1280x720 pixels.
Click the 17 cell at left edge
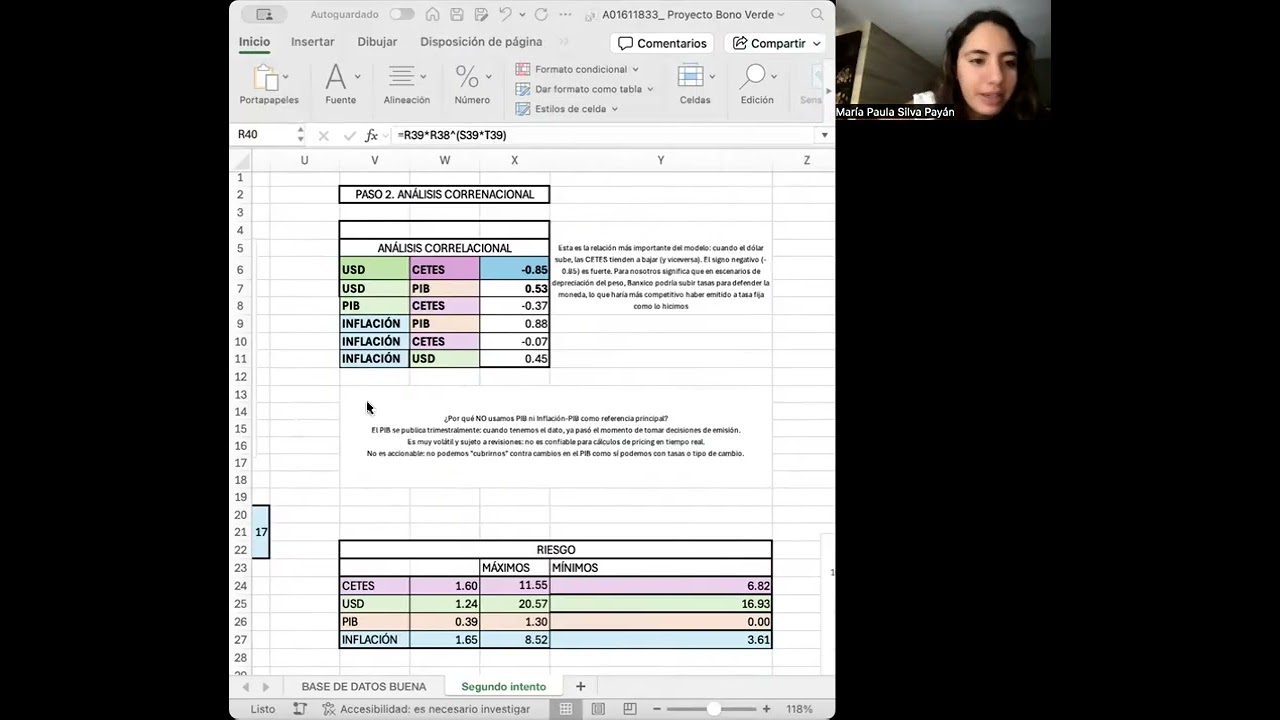[x=261, y=532]
